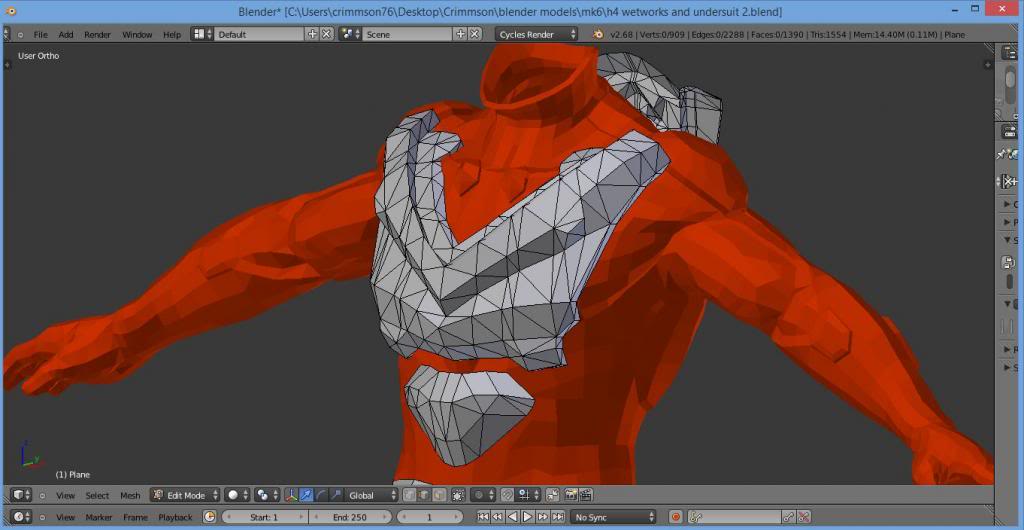Open the Window menu
The width and height of the screenshot is (1024, 530).
click(x=137, y=35)
